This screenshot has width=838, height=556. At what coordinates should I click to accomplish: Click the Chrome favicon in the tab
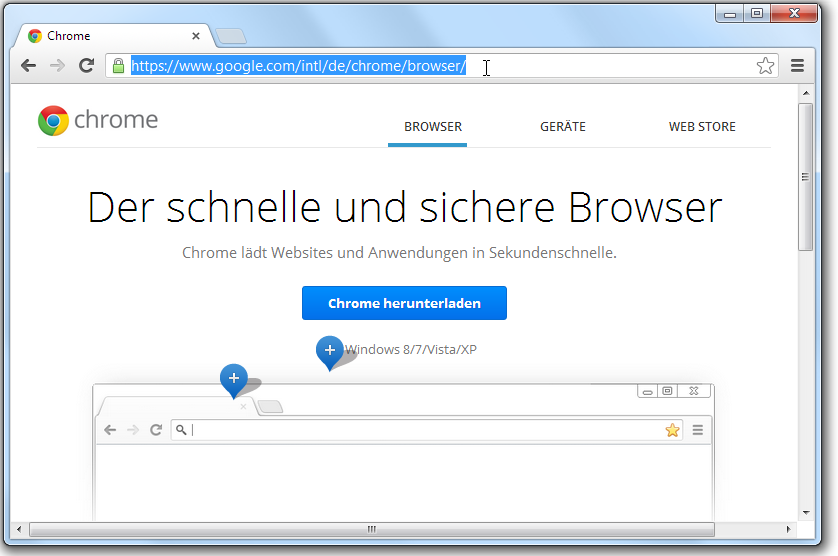click(x=35, y=36)
